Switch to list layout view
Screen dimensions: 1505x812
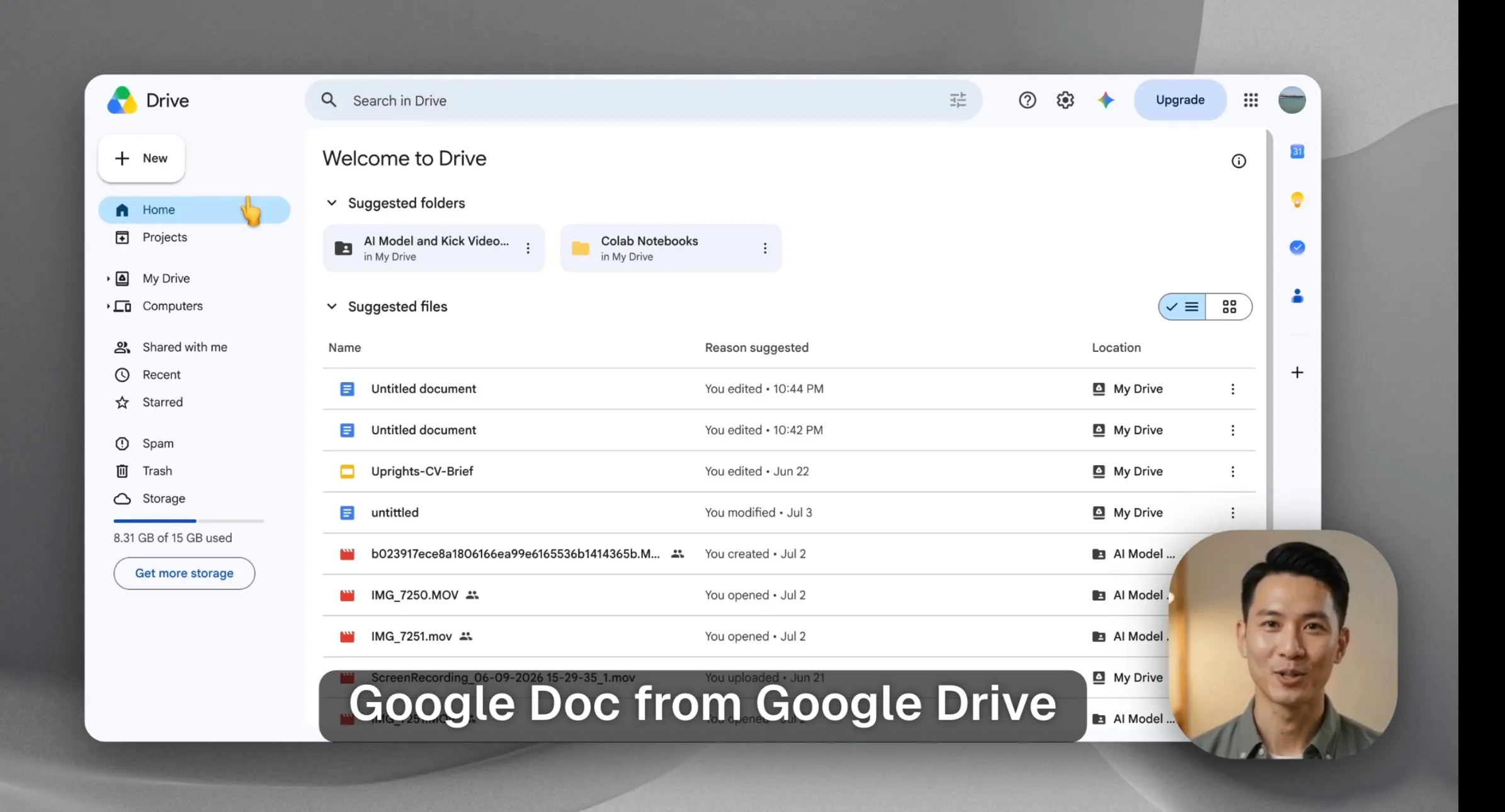click(1182, 307)
